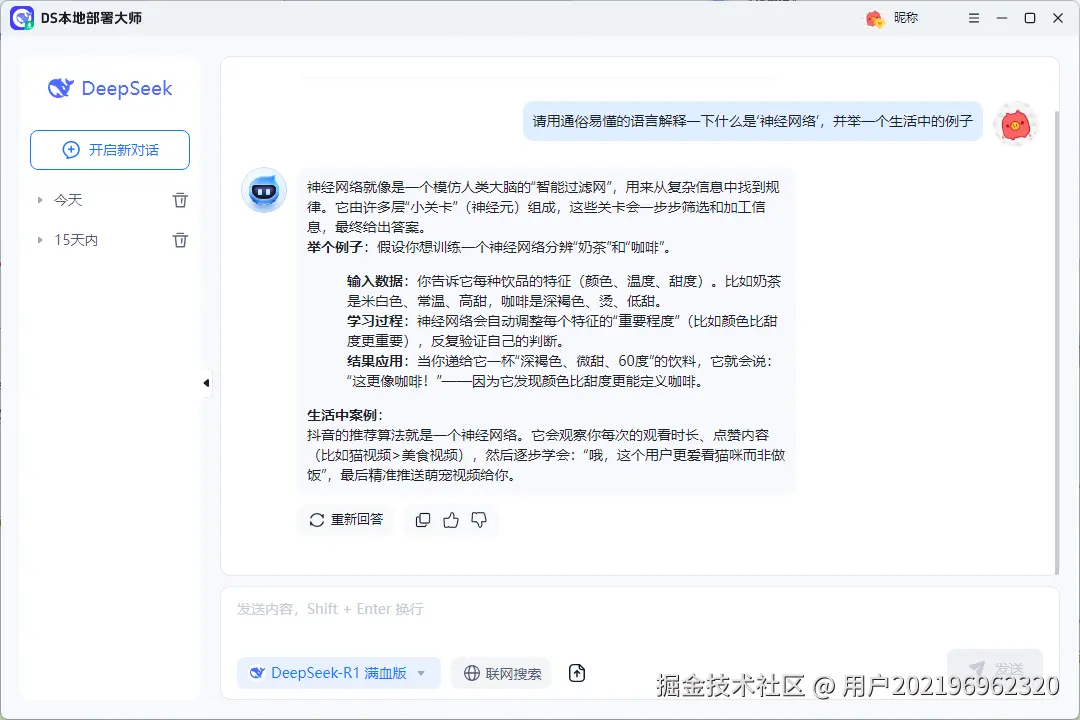Collapse the sidebar using the left arrow

point(206,382)
